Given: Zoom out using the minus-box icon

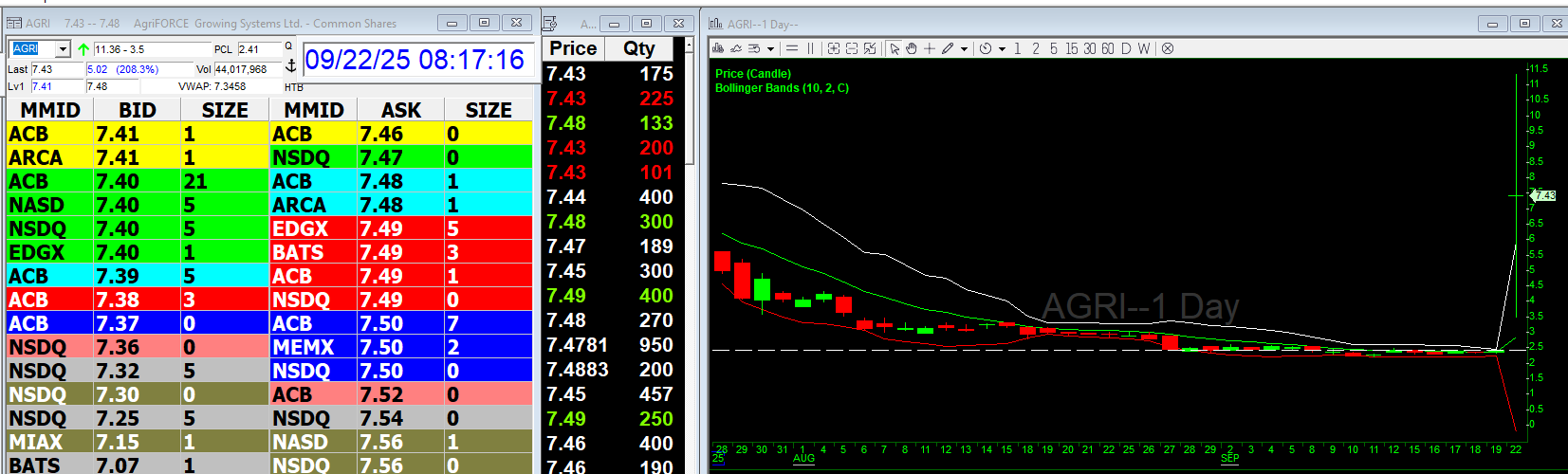Looking at the screenshot, I should [852, 48].
